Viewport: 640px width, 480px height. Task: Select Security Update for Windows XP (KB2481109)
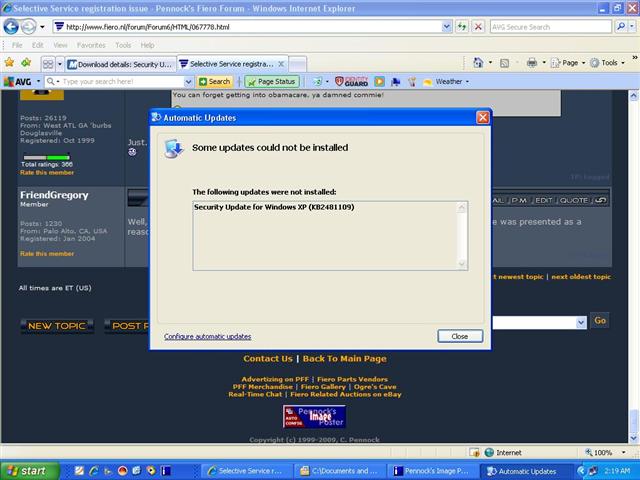click(x=274, y=207)
